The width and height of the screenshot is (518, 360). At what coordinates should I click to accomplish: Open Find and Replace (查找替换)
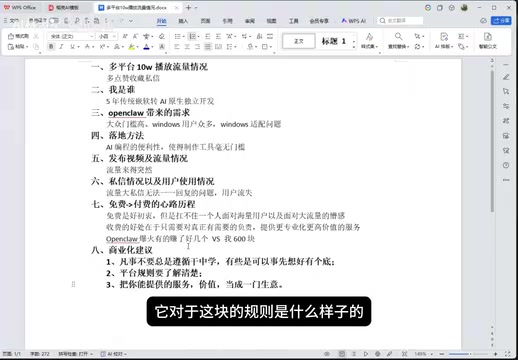398,41
